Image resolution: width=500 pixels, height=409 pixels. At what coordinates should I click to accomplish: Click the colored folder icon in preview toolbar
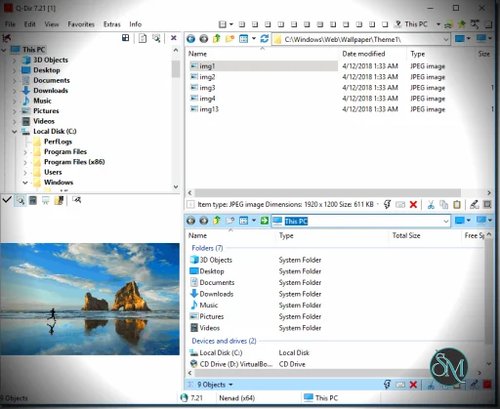pyautogui.click(x=59, y=200)
